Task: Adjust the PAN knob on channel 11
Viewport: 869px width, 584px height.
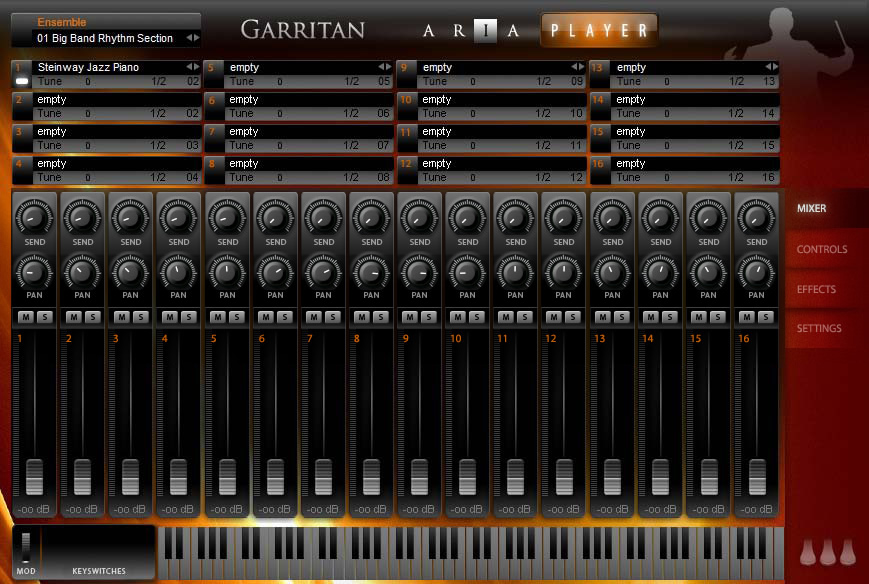Action: 515,271
